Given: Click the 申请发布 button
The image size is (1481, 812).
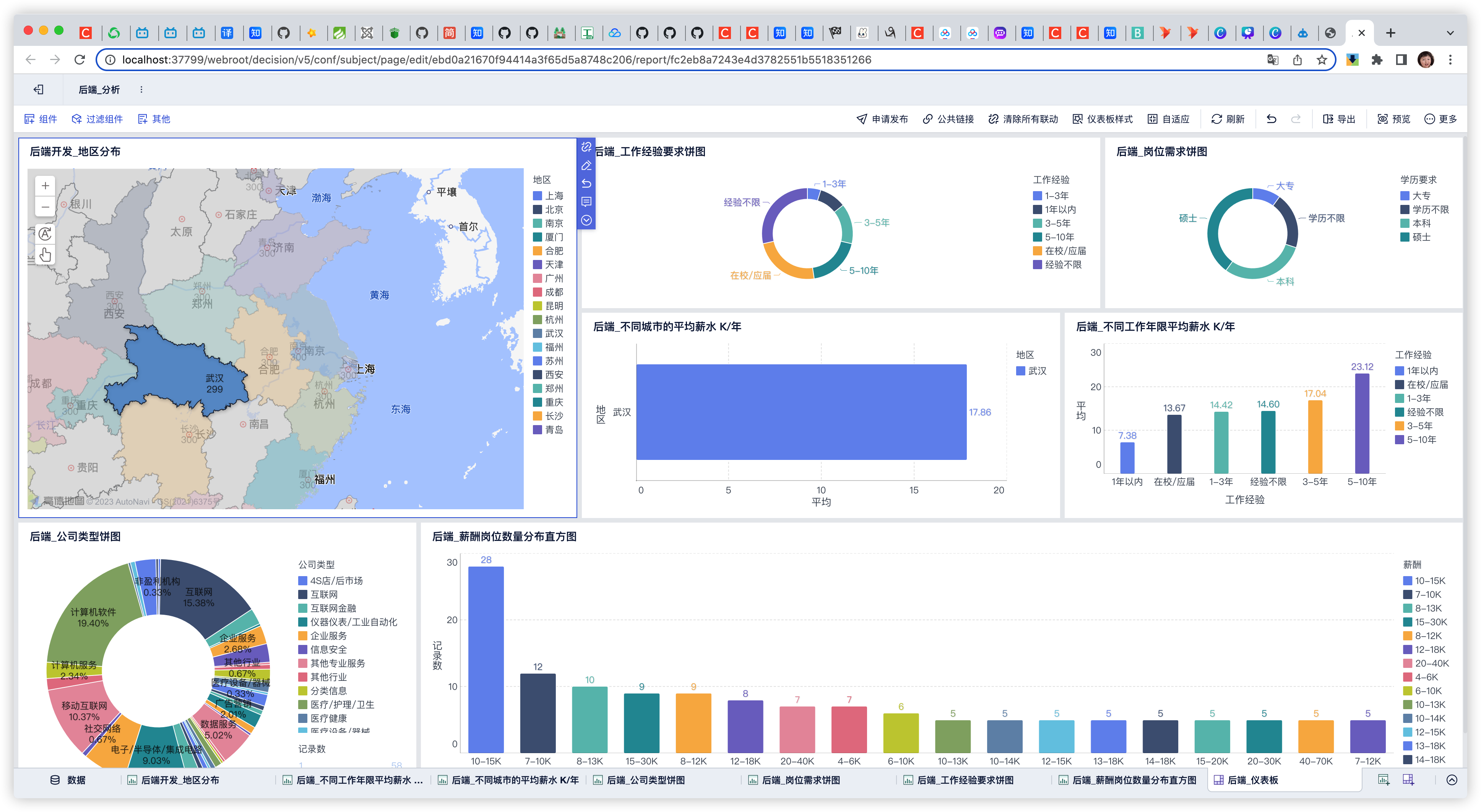Looking at the screenshot, I should pyautogui.click(x=882, y=119).
